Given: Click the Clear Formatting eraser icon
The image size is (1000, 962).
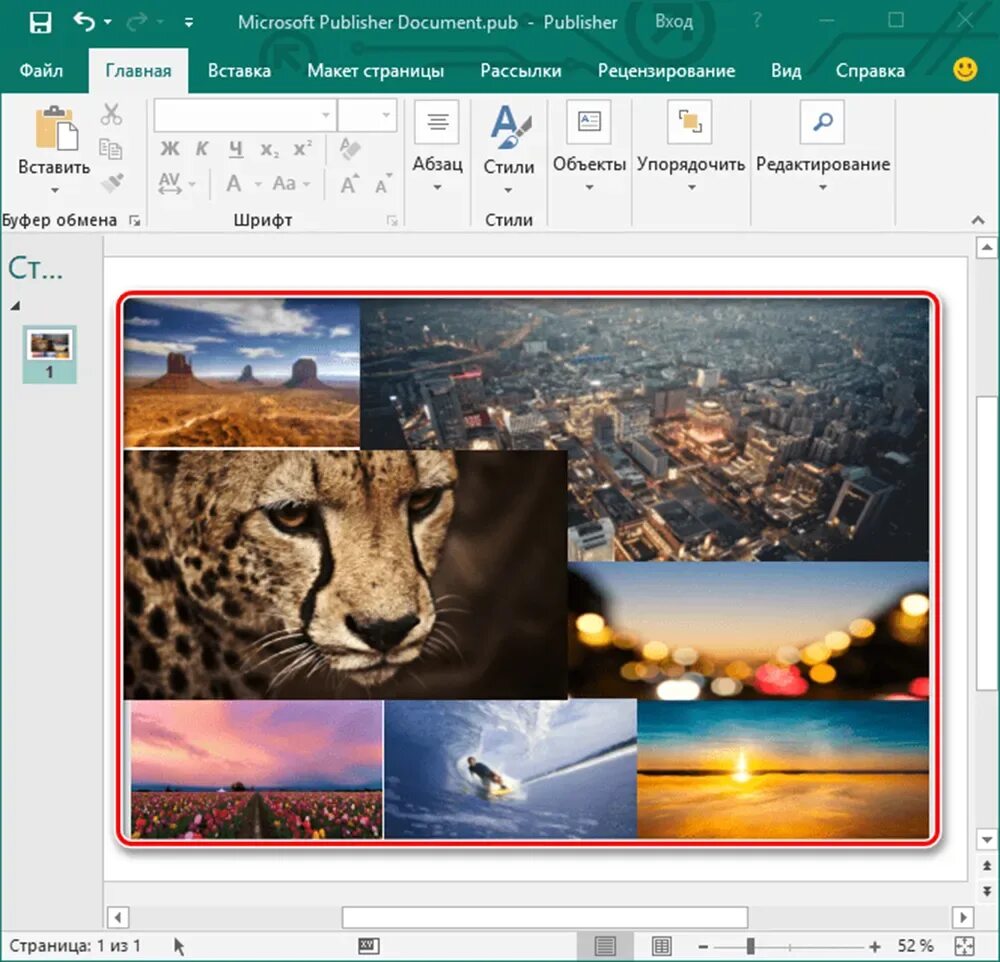Looking at the screenshot, I should [x=349, y=149].
